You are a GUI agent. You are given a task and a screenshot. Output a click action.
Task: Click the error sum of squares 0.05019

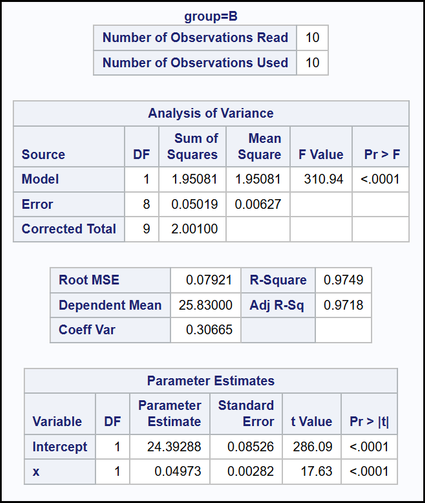194,204
